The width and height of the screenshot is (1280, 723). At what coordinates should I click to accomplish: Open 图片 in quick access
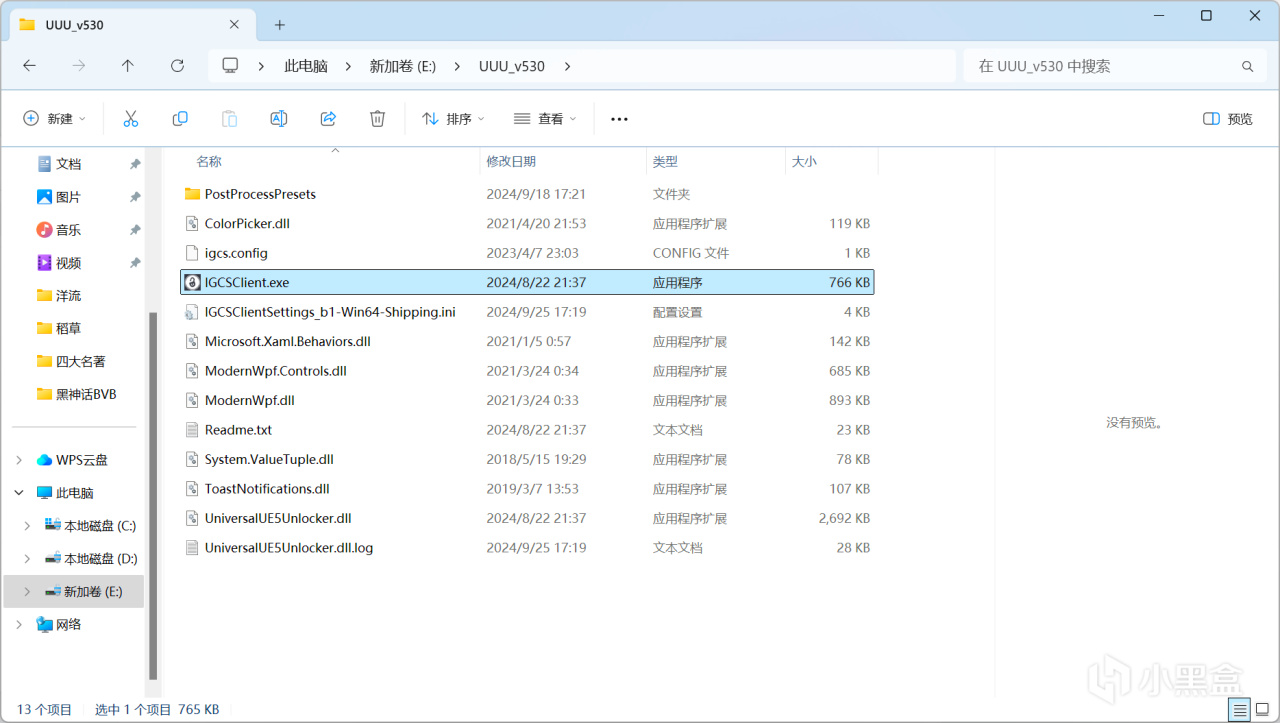coord(68,197)
